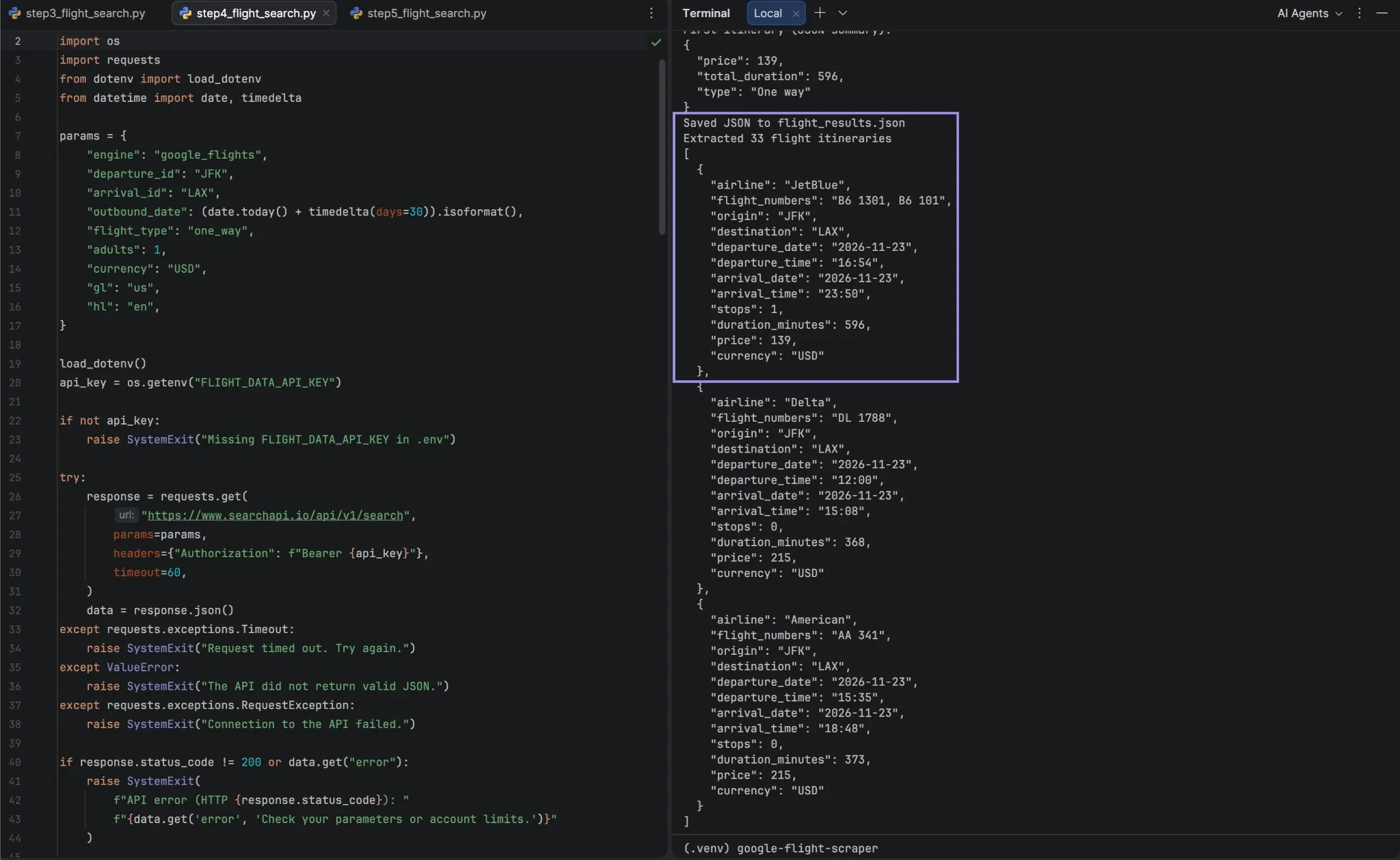Open editor tabs options (three dots)
The width and height of the screenshot is (1400, 860).
coord(651,13)
